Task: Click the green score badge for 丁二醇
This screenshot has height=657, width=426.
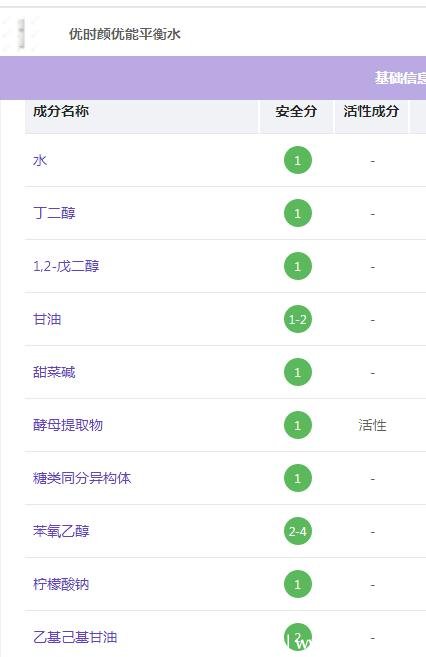Action: (x=297, y=213)
